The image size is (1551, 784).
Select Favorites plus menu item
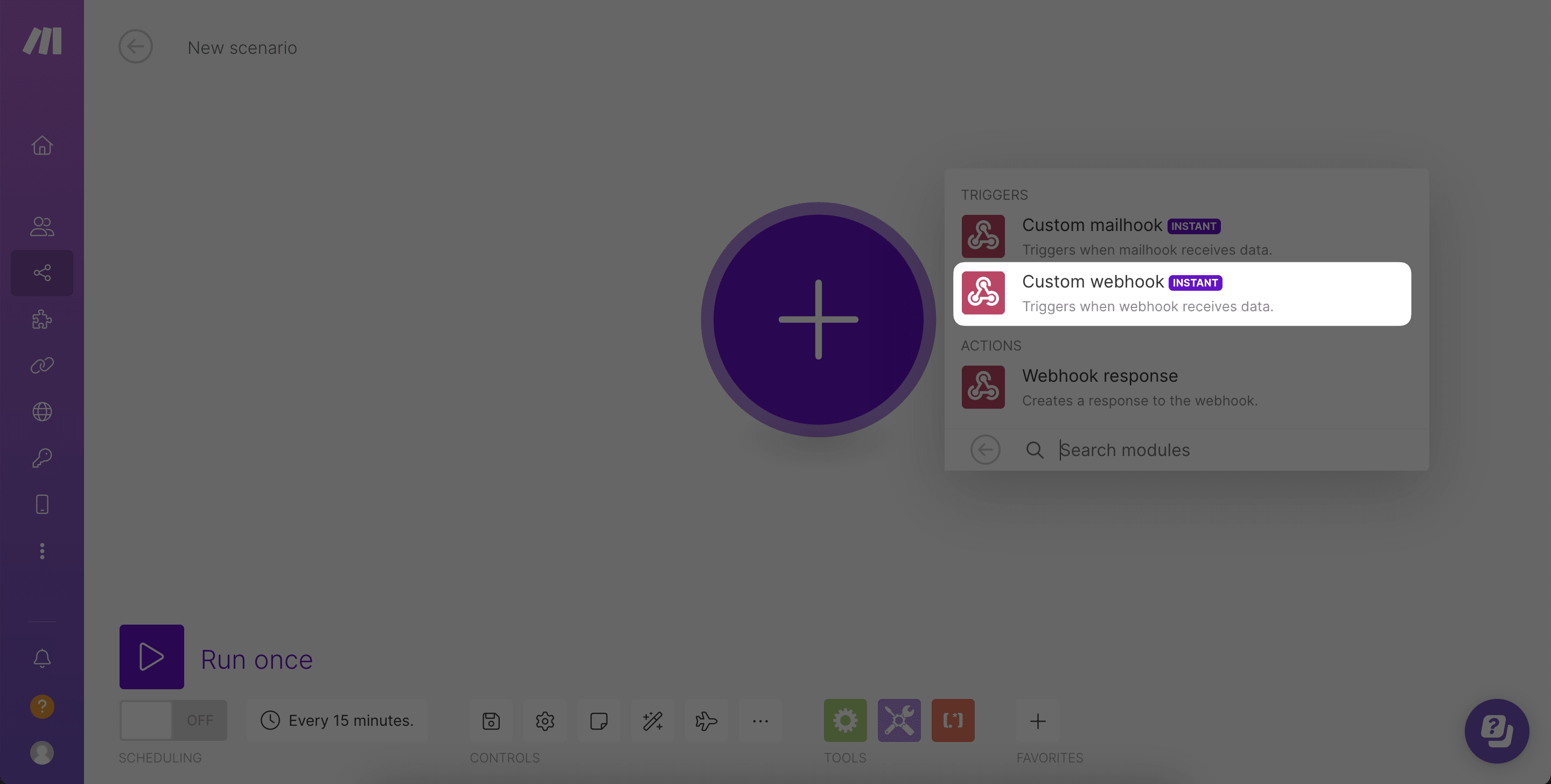click(1037, 720)
